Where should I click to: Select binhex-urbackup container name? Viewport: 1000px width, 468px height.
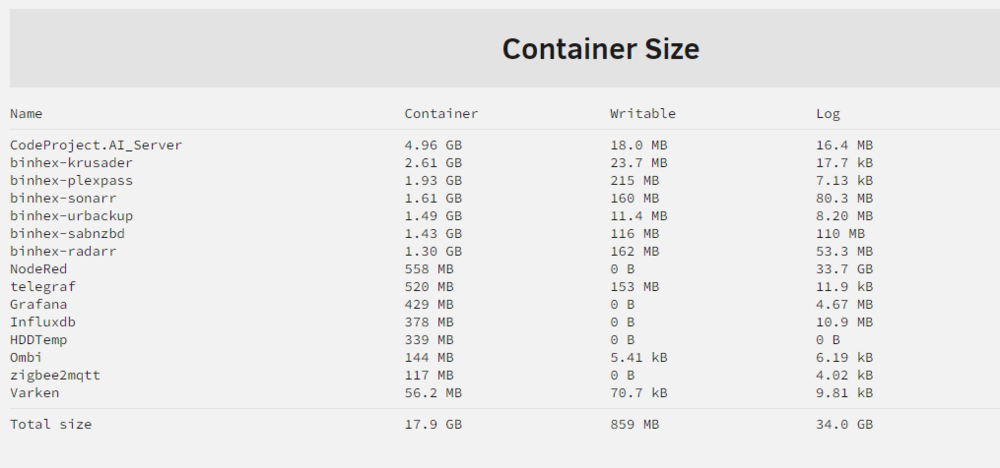click(71, 216)
